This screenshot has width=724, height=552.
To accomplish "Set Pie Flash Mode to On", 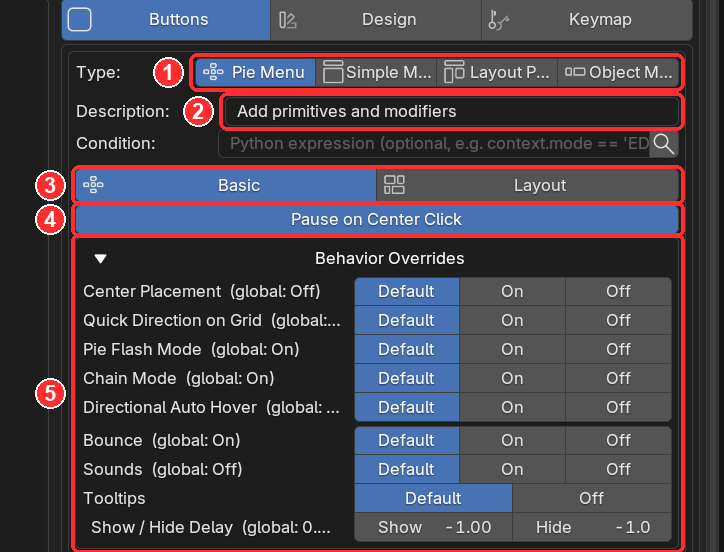I will click(512, 349).
